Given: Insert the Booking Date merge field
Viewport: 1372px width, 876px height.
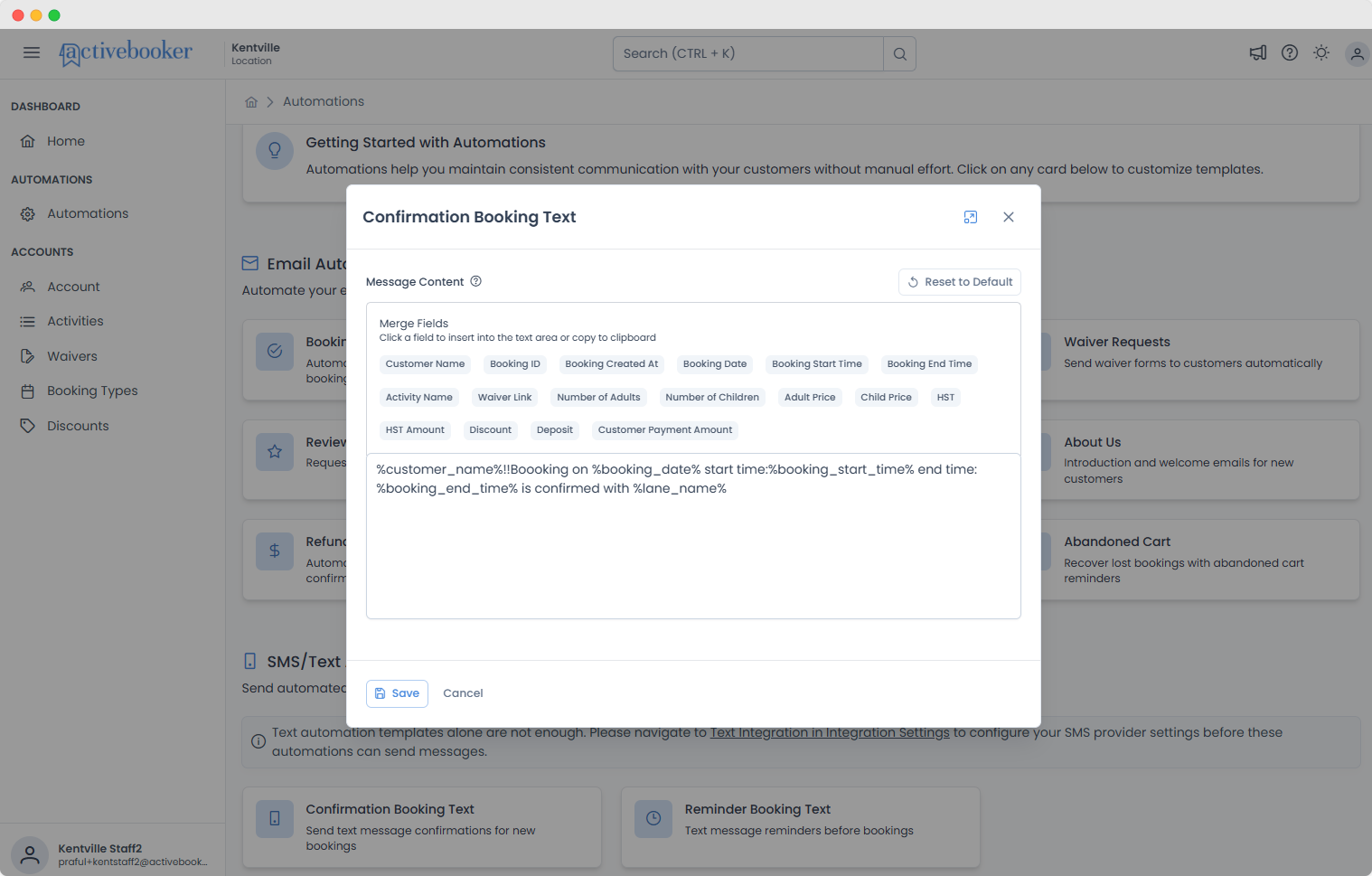Looking at the screenshot, I should tap(715, 364).
